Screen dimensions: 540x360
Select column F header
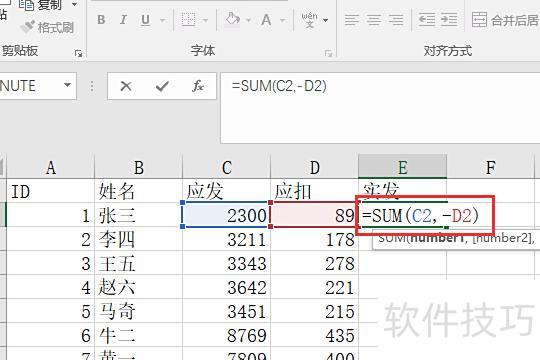click(x=490, y=167)
